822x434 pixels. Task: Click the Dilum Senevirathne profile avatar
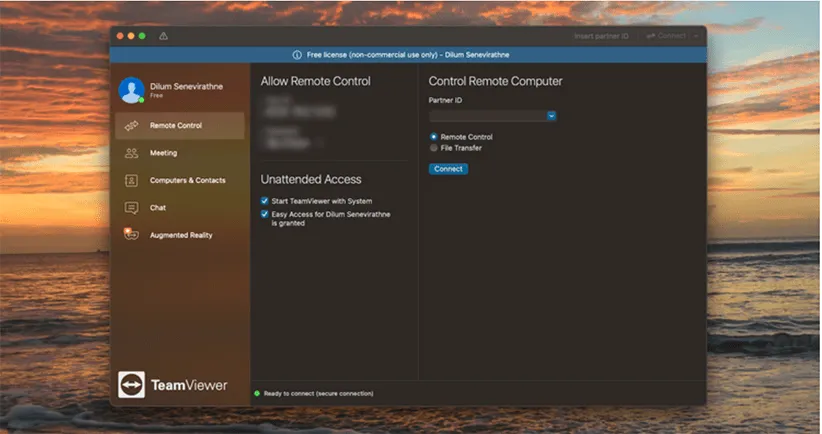(131, 91)
